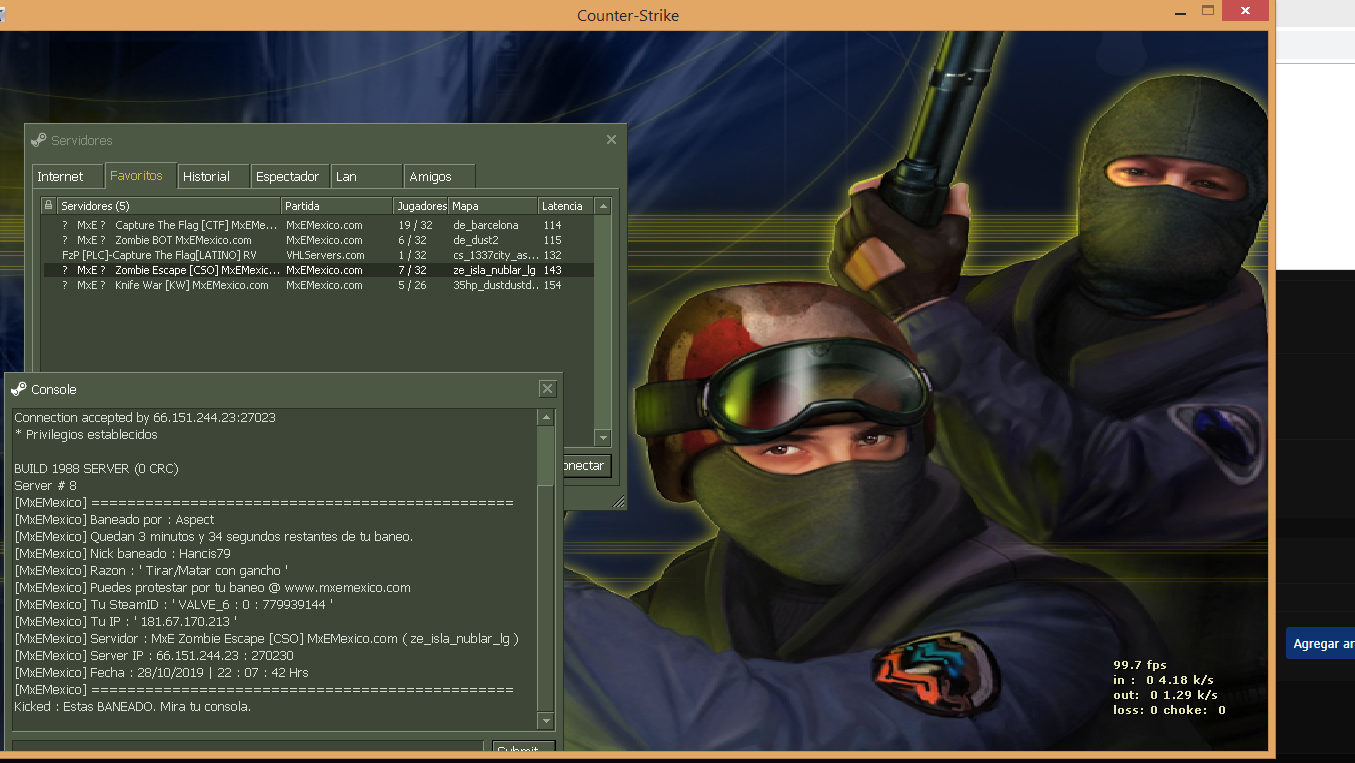
Task: Click the ze_isla_nublar_lg map cell
Action: click(494, 270)
